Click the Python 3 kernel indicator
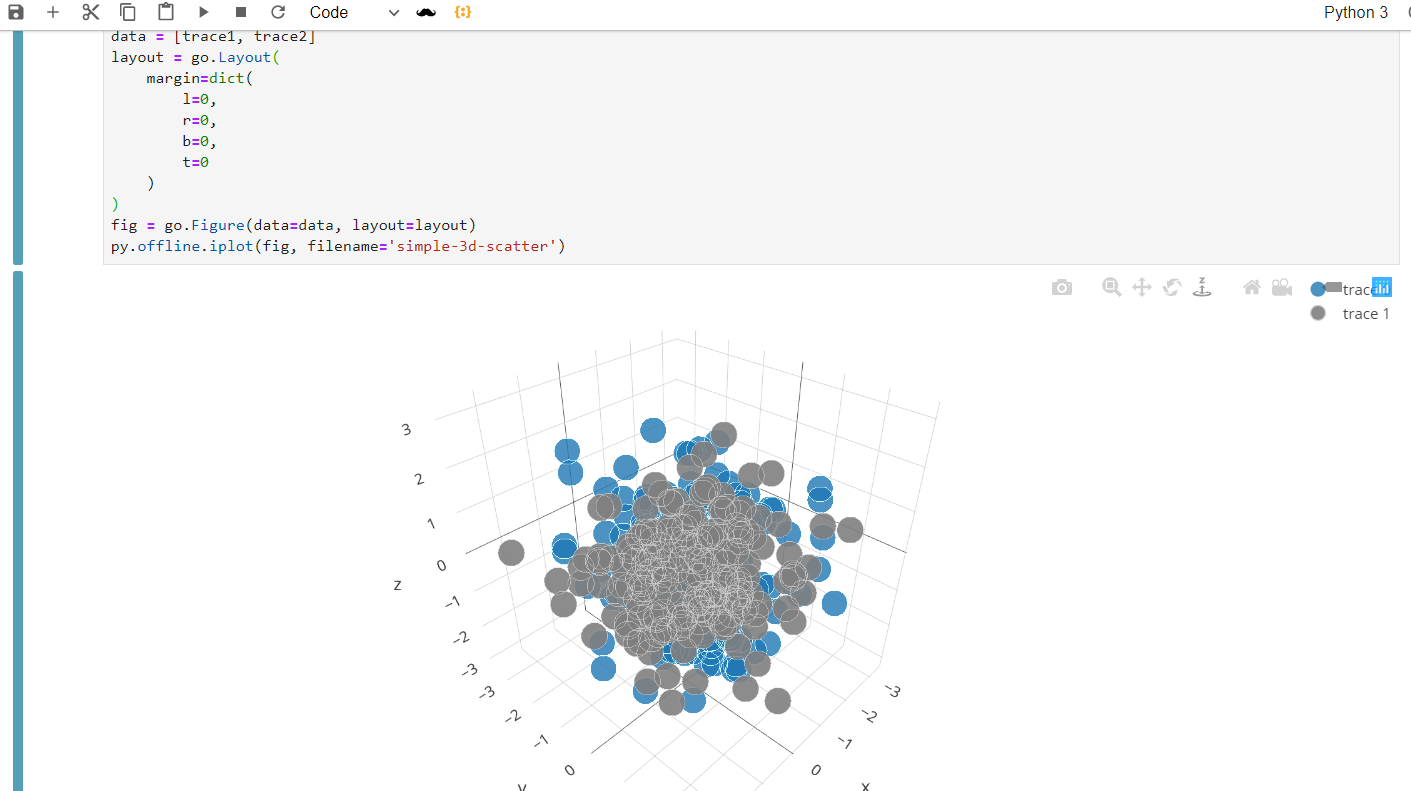Image resolution: width=1411 pixels, height=791 pixels. pos(1355,12)
